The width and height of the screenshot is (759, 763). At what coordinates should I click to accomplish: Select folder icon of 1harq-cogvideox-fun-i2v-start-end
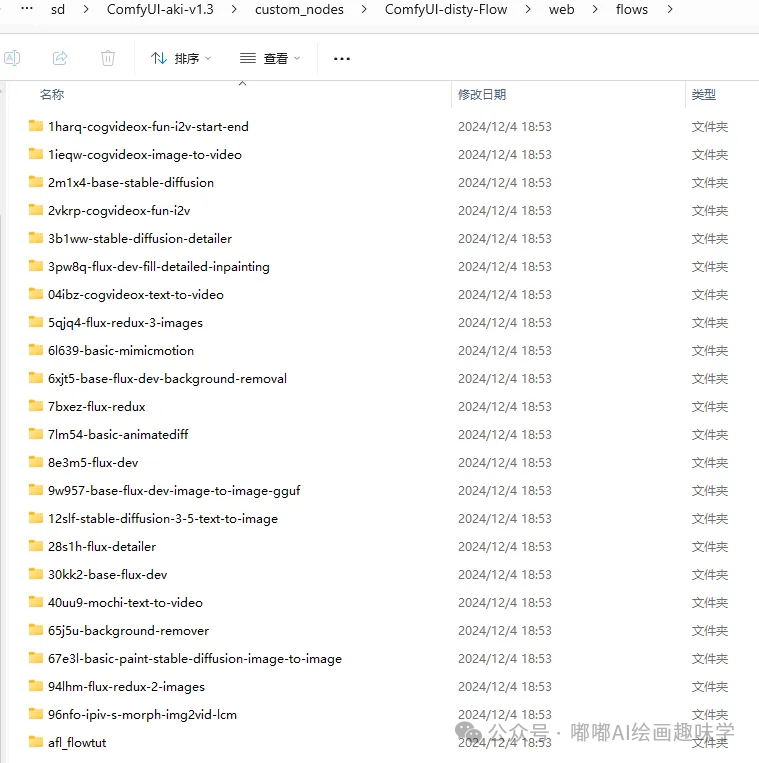[x=36, y=126]
